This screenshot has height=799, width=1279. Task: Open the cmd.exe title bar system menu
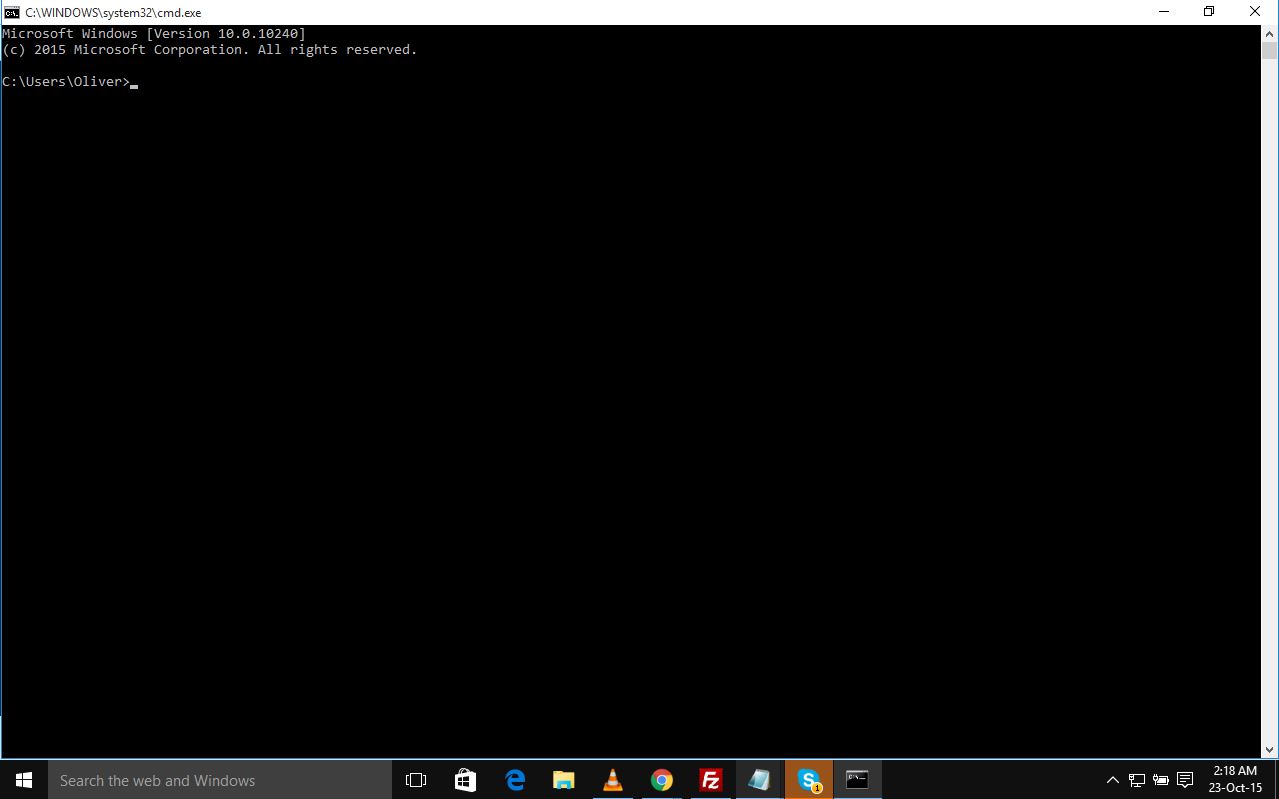coord(11,12)
